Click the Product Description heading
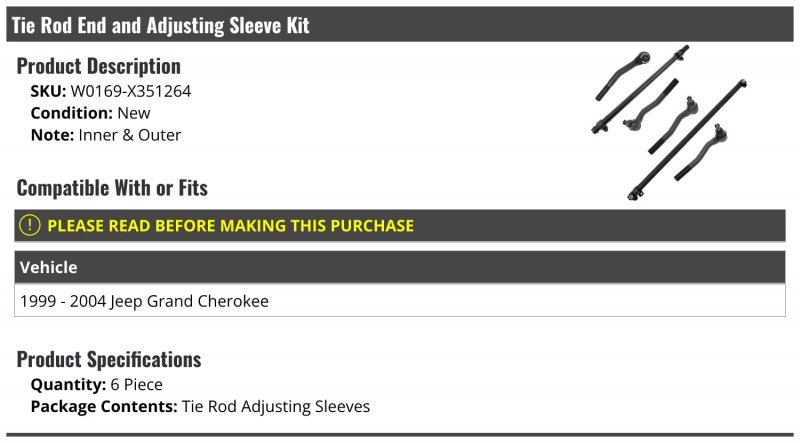Viewport: 800px width, 443px height. [98, 66]
